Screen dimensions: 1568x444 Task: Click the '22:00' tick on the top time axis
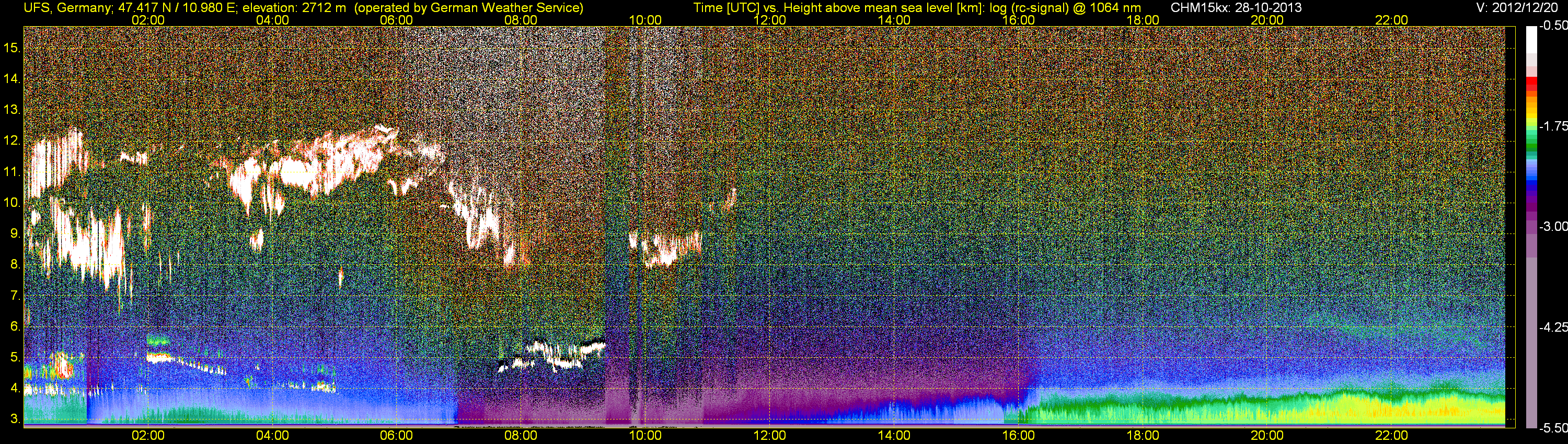[1391, 20]
